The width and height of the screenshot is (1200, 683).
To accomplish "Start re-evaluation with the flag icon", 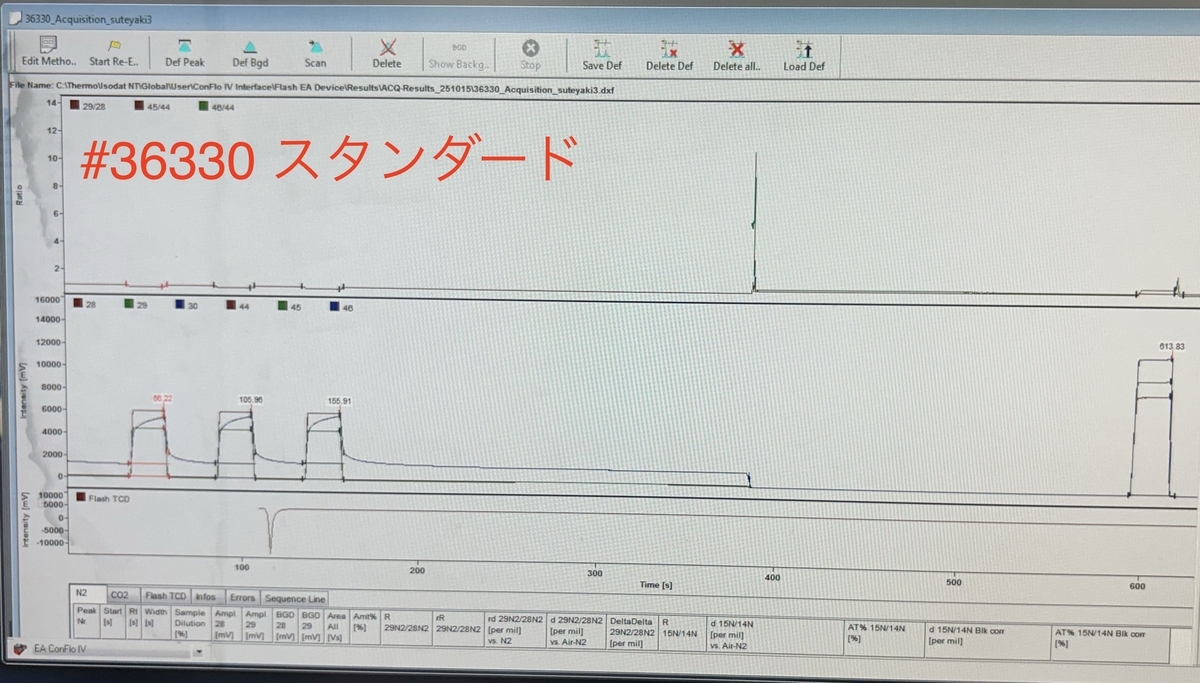I will pos(114,52).
